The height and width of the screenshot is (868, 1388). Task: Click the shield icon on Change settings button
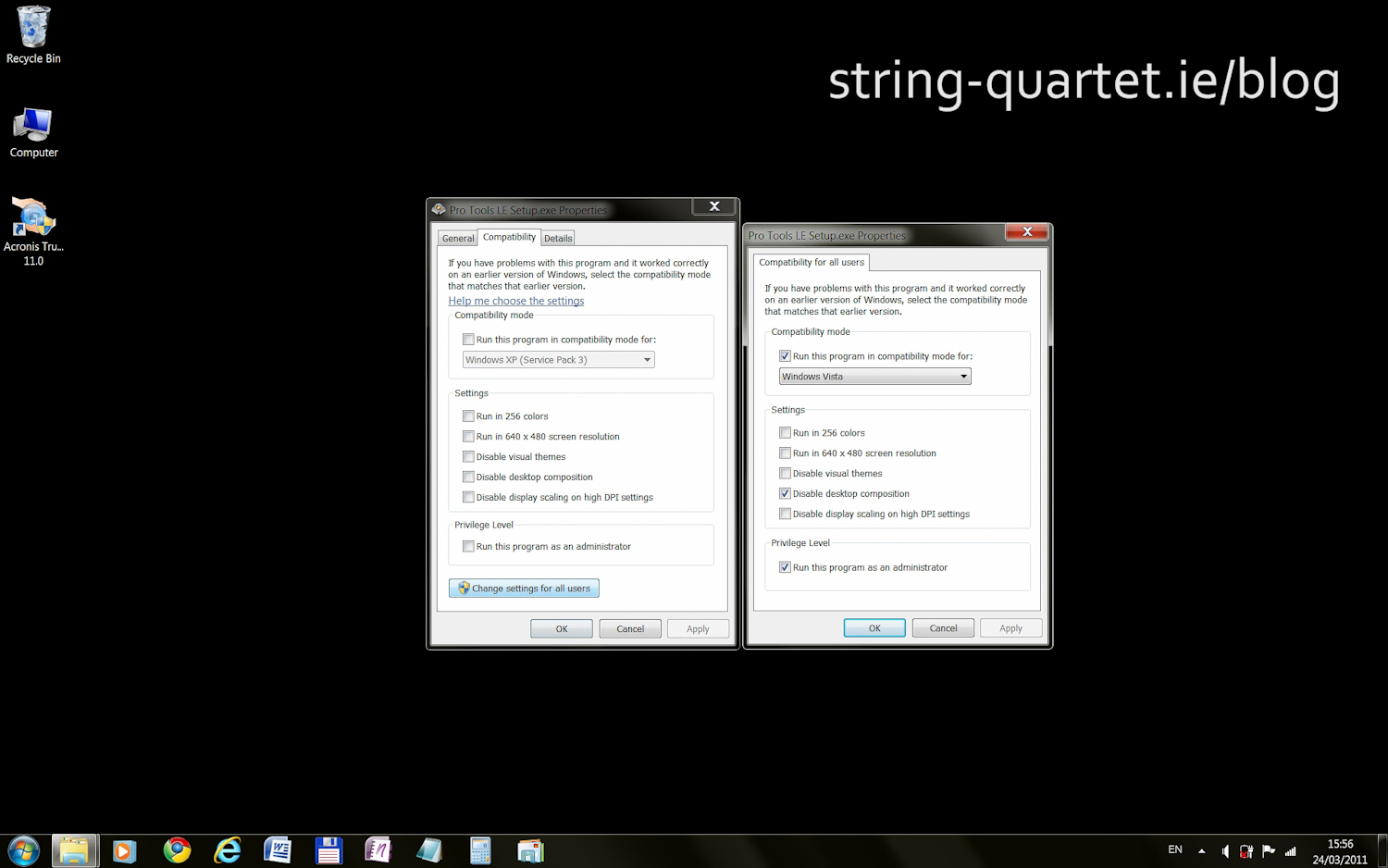[464, 589]
